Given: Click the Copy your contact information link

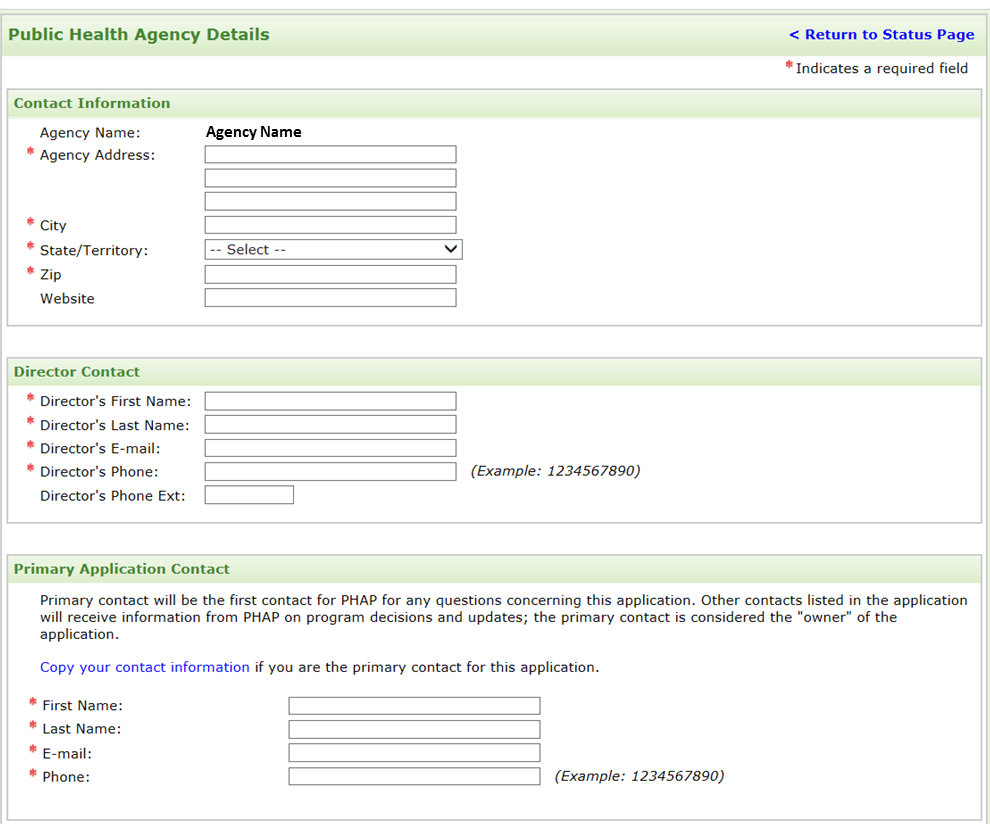Looking at the screenshot, I should (145, 667).
